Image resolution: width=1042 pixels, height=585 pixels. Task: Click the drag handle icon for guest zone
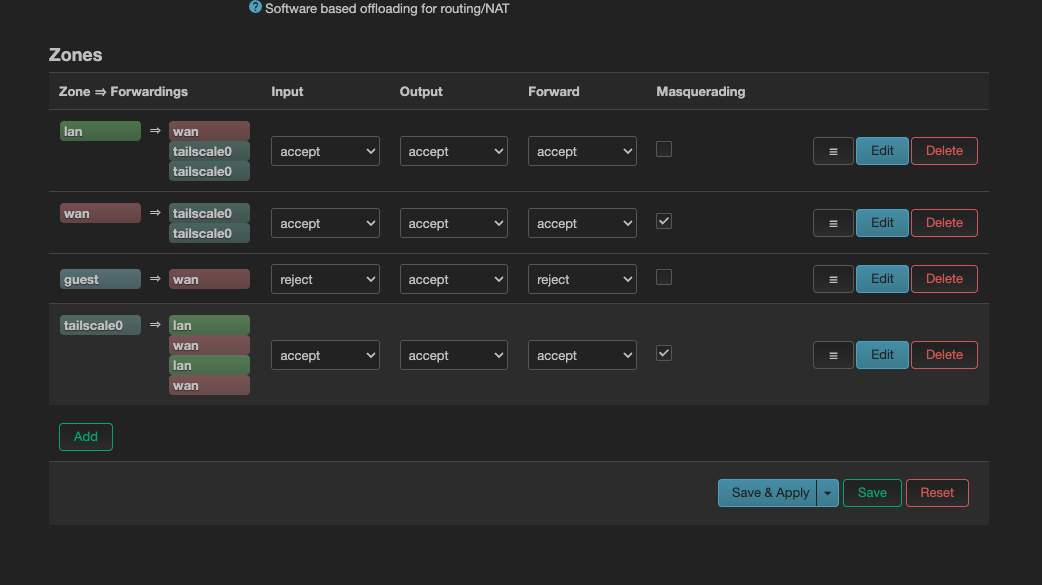[833, 279]
